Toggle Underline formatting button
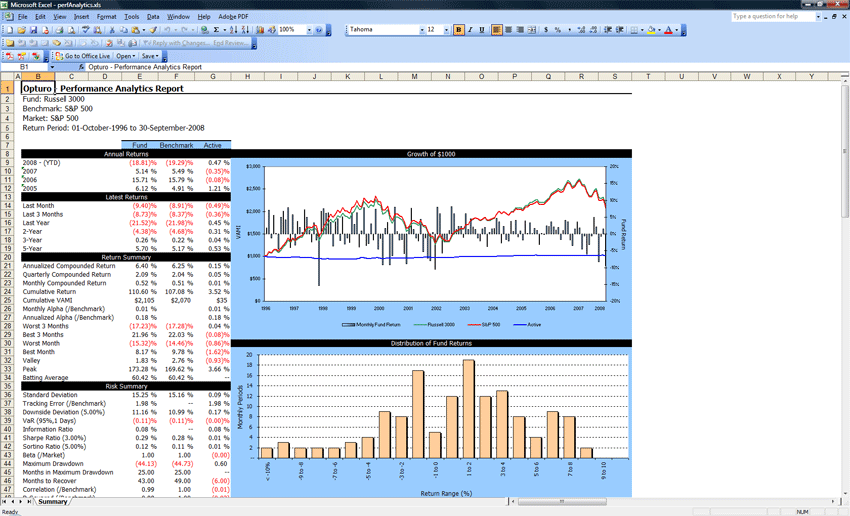This screenshot has width=850, height=516. click(482, 30)
